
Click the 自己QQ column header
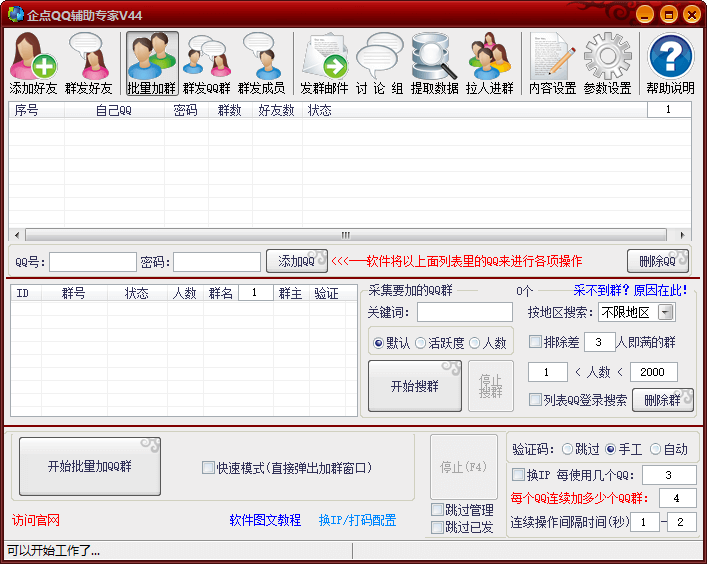tap(114, 110)
